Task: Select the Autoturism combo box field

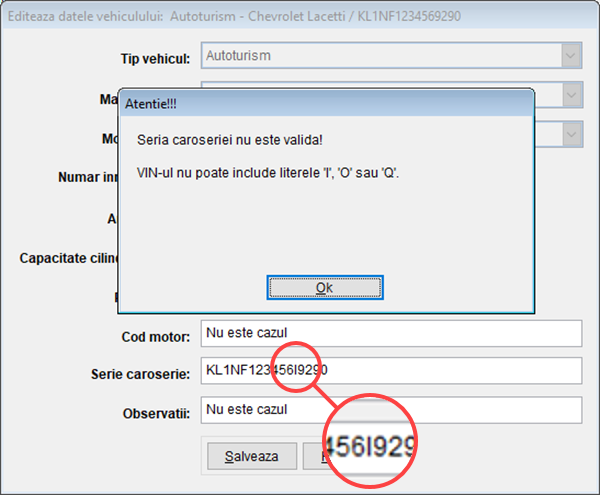Action: tap(380, 56)
